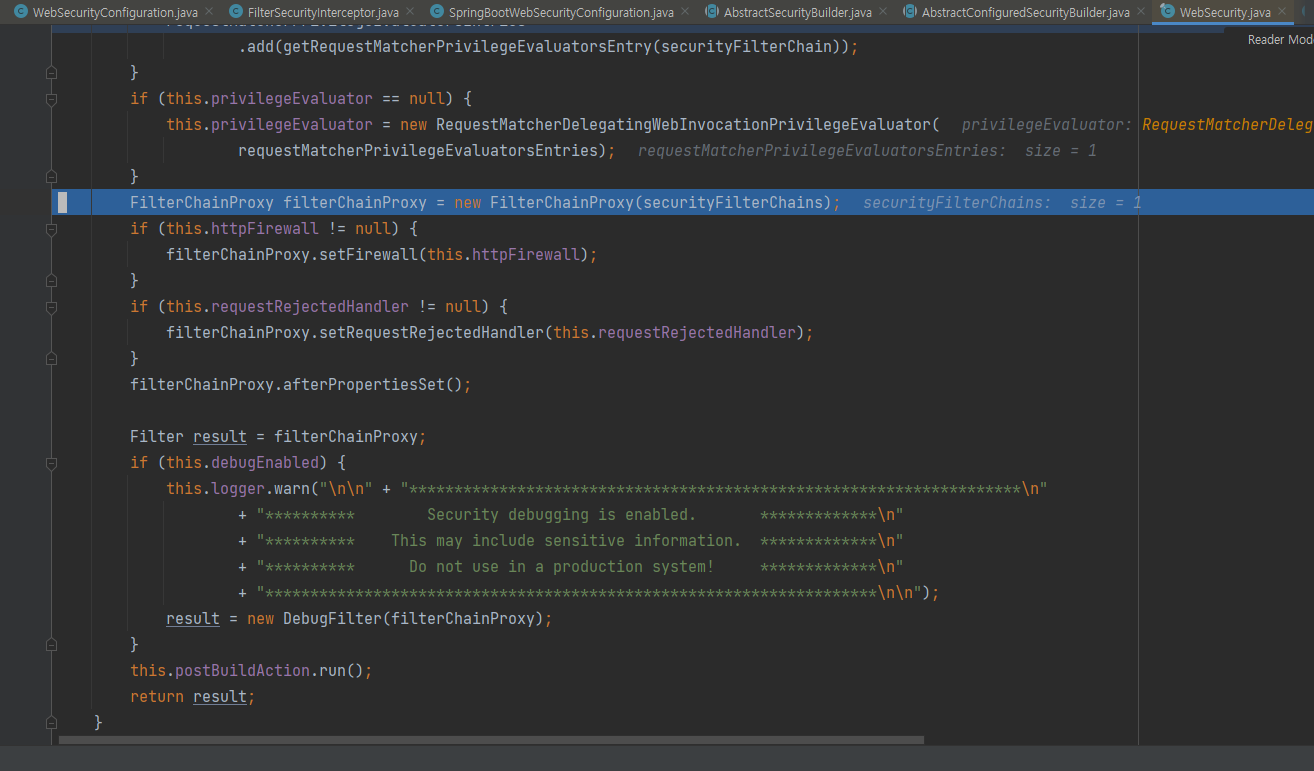The width and height of the screenshot is (1314, 771).
Task: Click fold end marker below setRequestRejectedHandler line
Action: [51, 359]
